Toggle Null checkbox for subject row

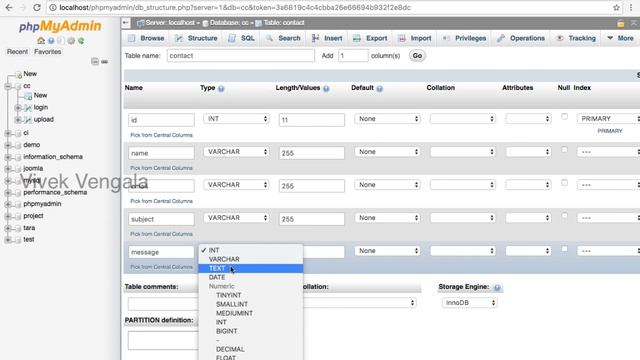point(564,216)
